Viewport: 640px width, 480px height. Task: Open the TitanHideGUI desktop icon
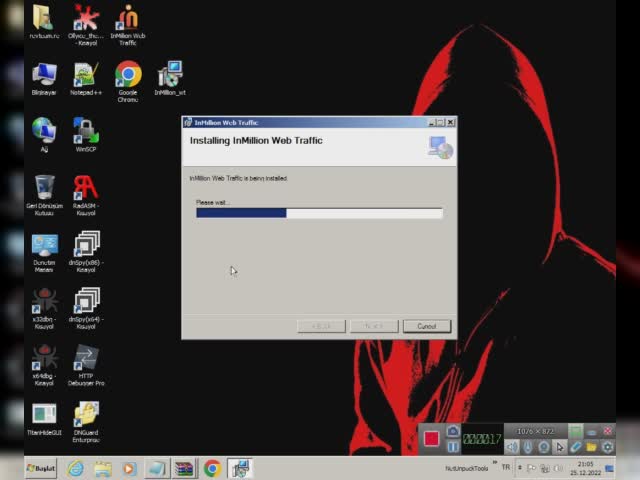44,420
